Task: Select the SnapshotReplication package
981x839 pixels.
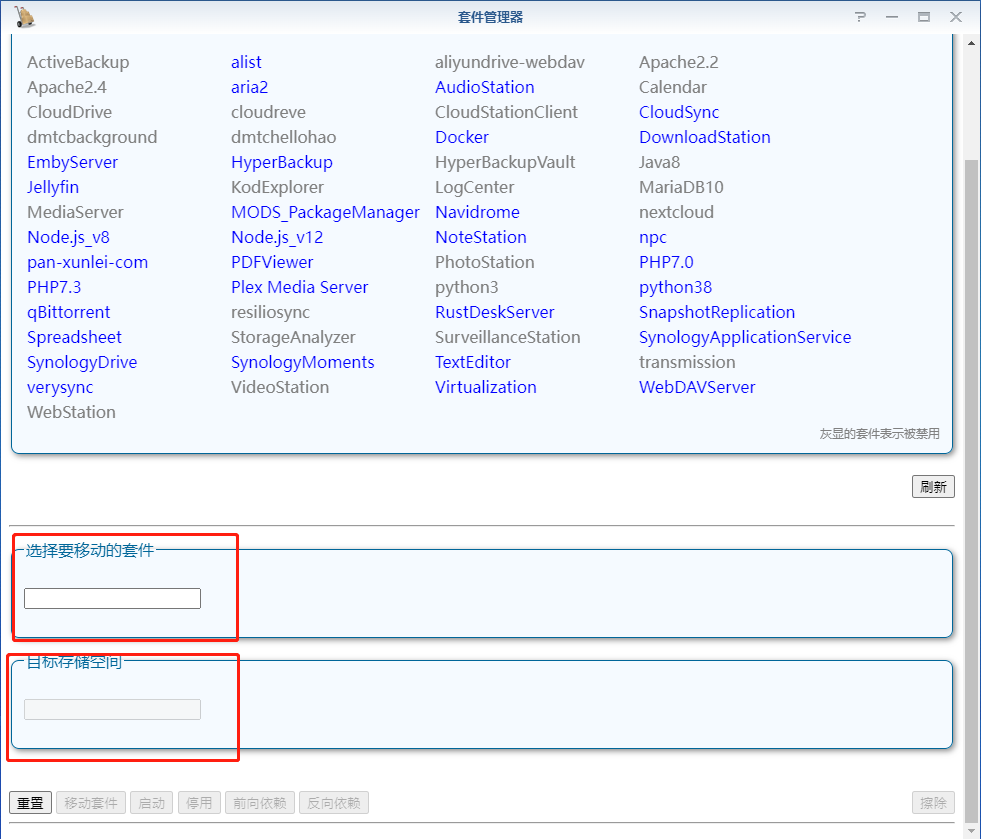Action: pyautogui.click(x=716, y=312)
